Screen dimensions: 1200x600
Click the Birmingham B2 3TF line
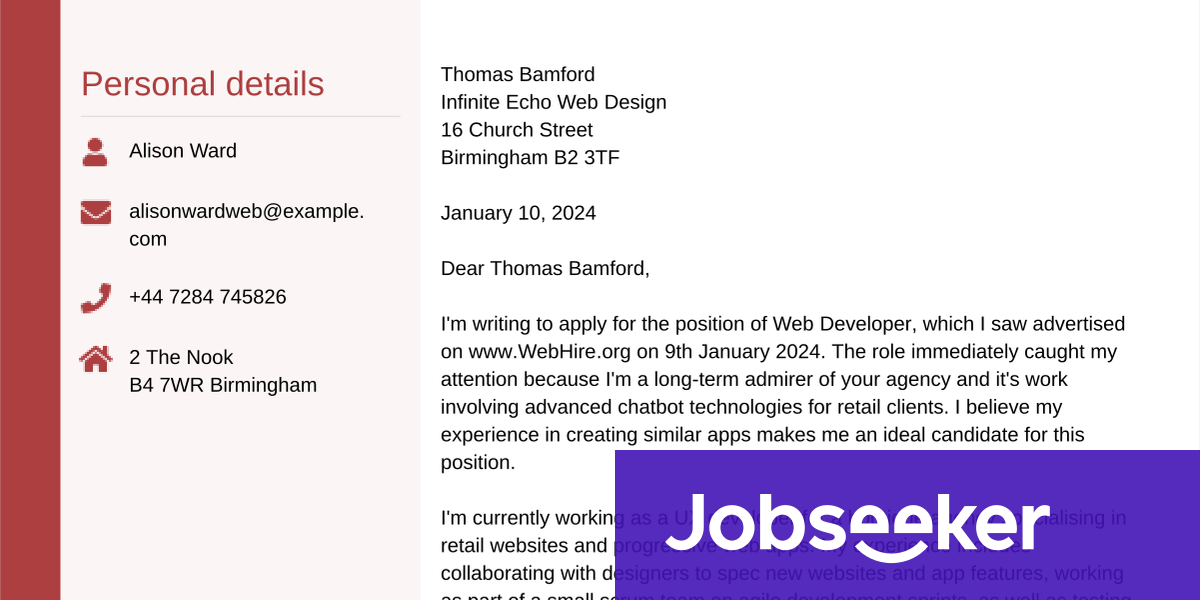530,158
